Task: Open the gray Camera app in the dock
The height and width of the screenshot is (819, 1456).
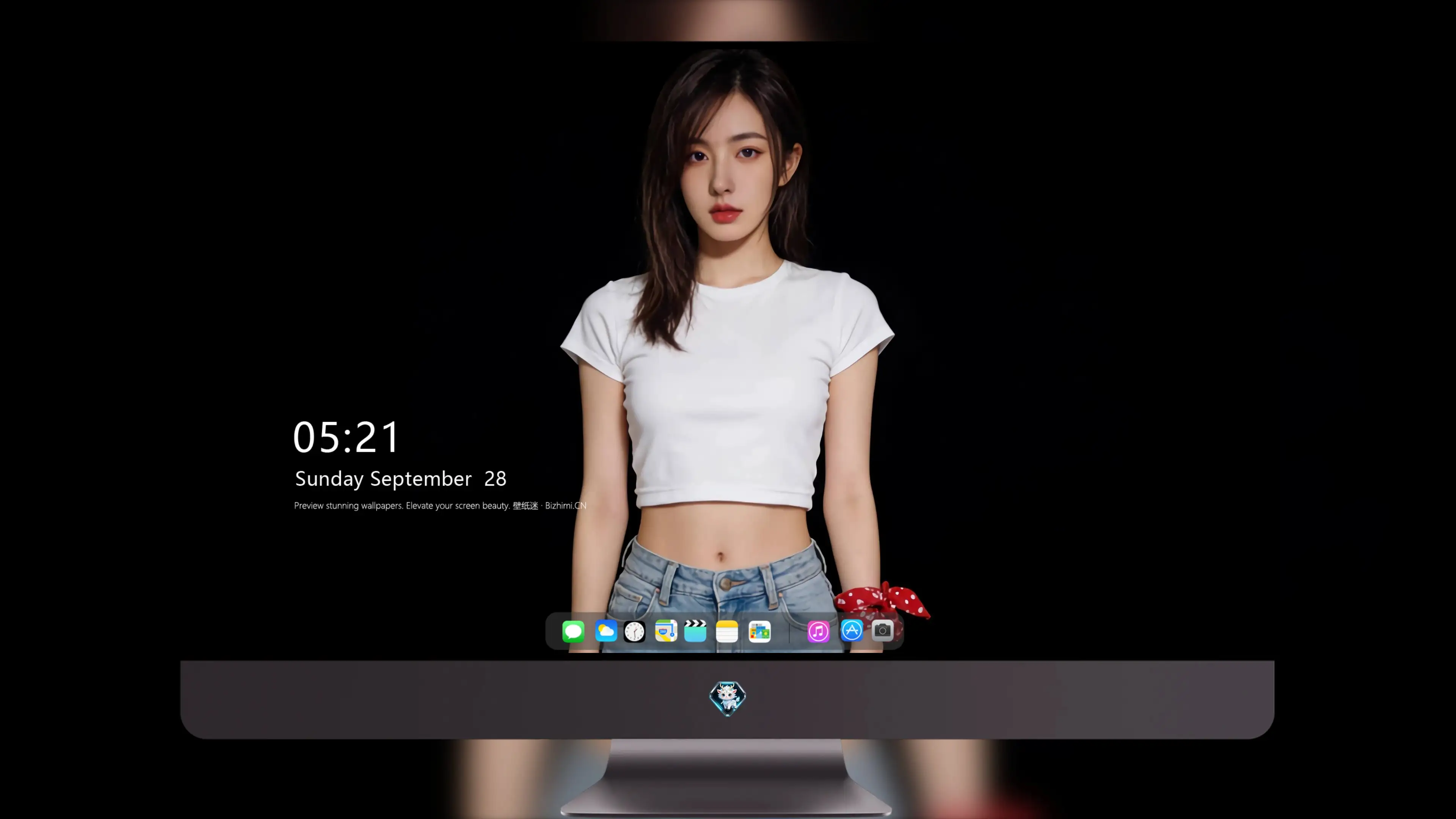Action: click(883, 631)
